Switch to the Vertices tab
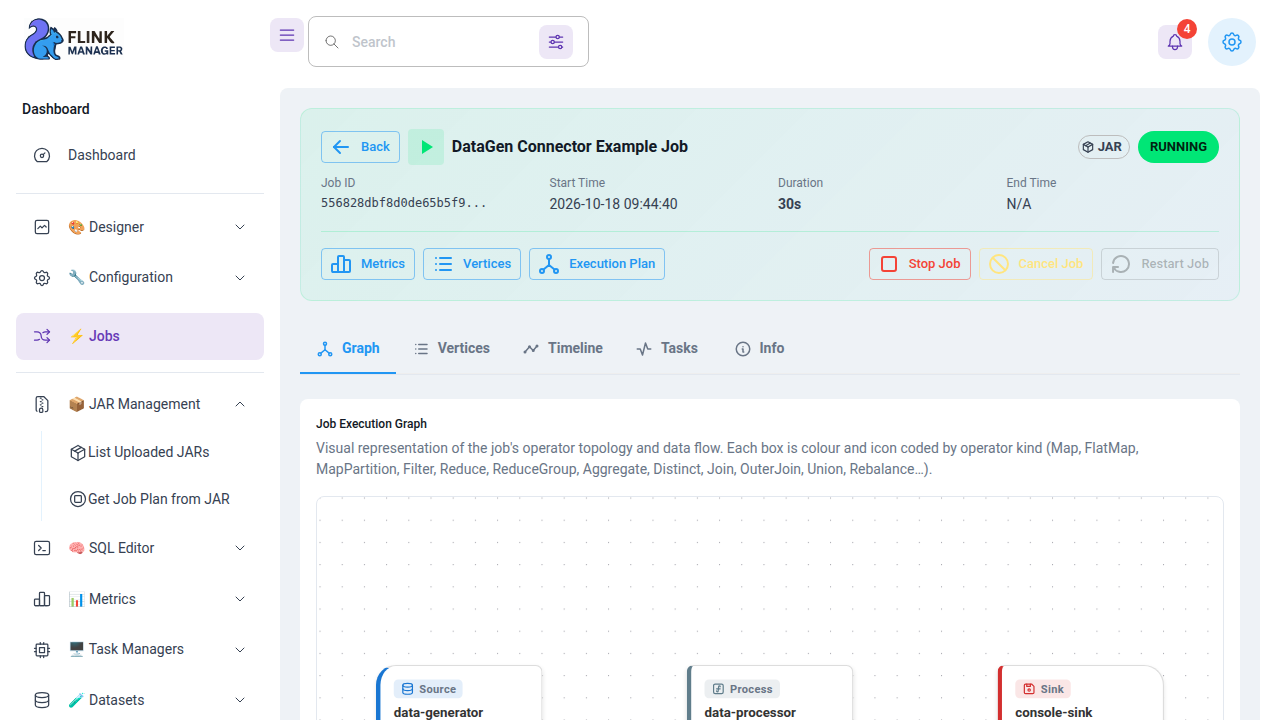This screenshot has width=1280, height=720. coord(452,348)
